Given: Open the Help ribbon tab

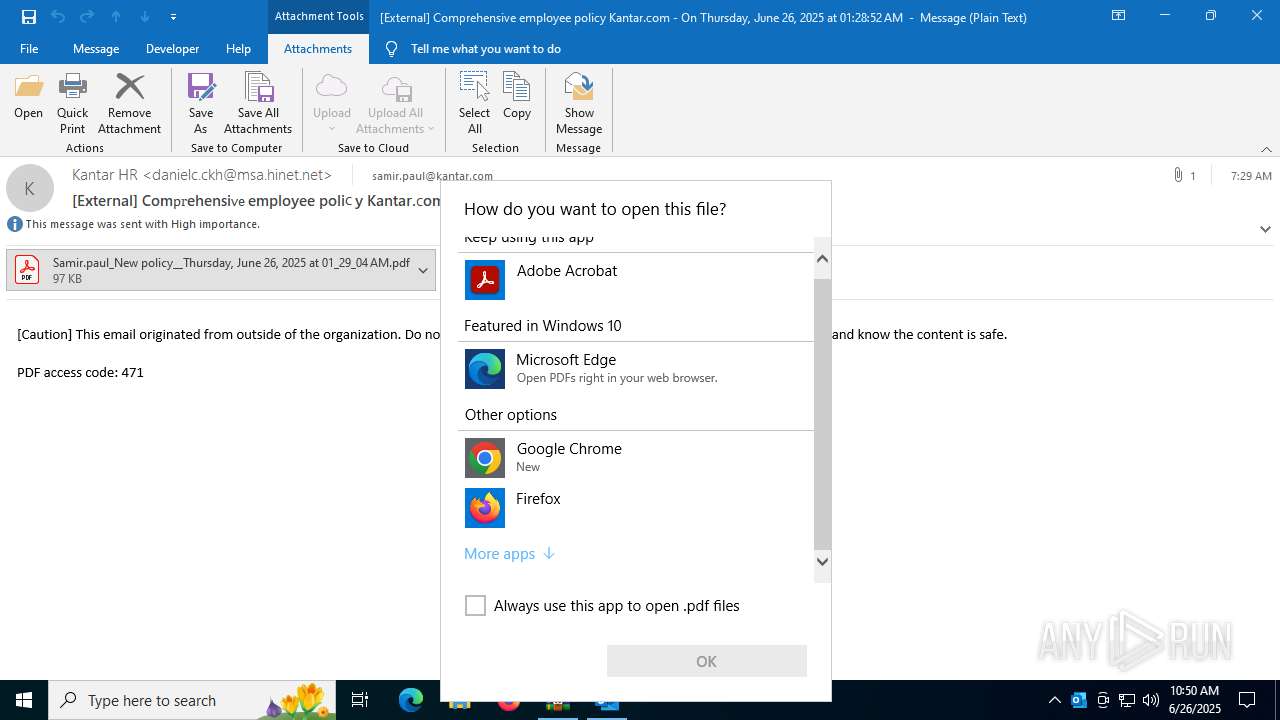Looking at the screenshot, I should [238, 48].
